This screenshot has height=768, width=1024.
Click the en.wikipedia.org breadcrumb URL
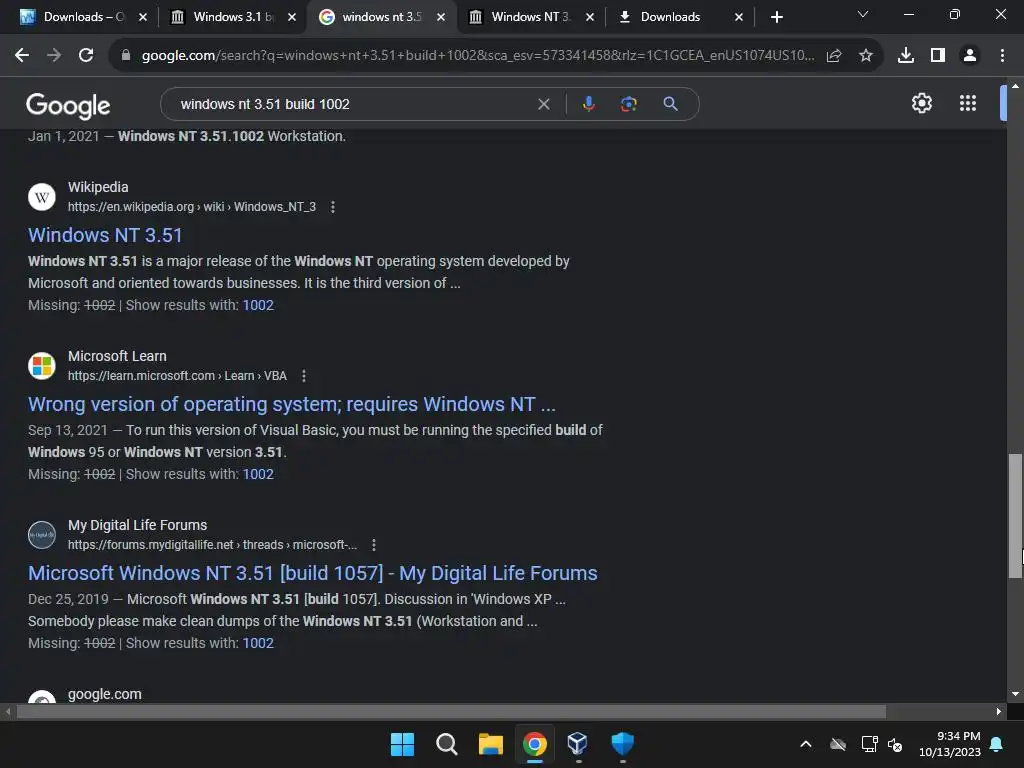192,207
